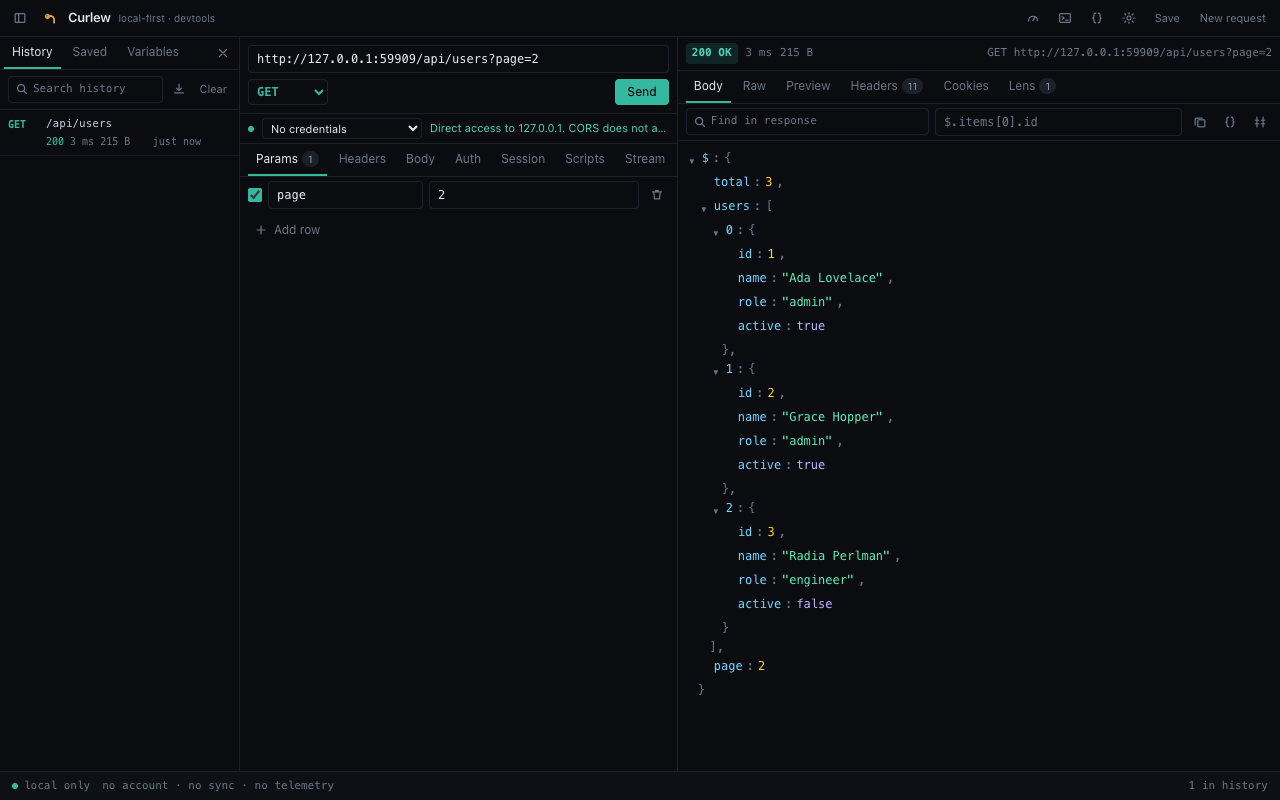Click the total 3 line
This screenshot has height=800, width=1280.
point(748,182)
